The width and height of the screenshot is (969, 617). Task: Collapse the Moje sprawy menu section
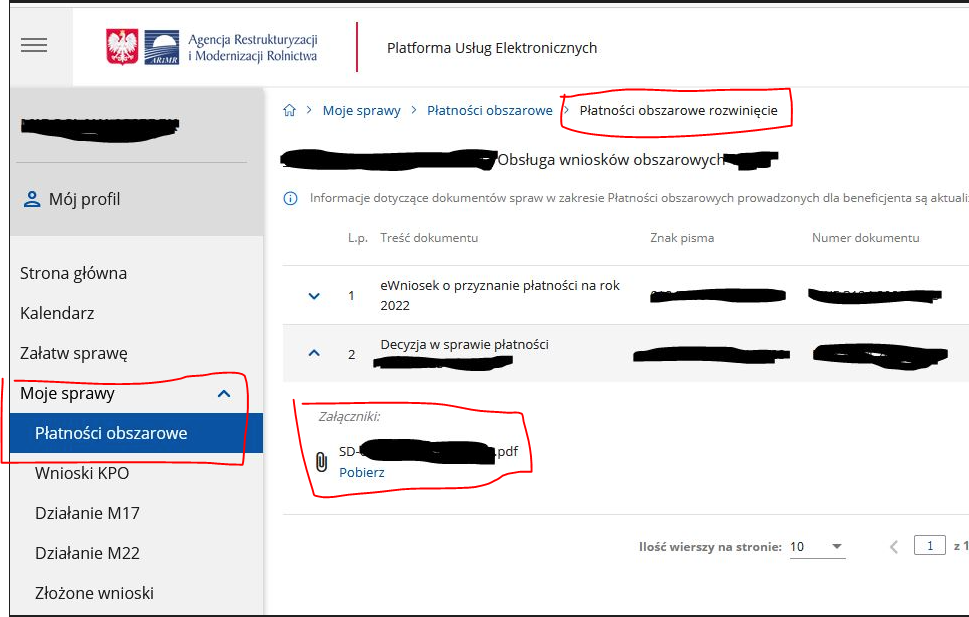[224, 394]
